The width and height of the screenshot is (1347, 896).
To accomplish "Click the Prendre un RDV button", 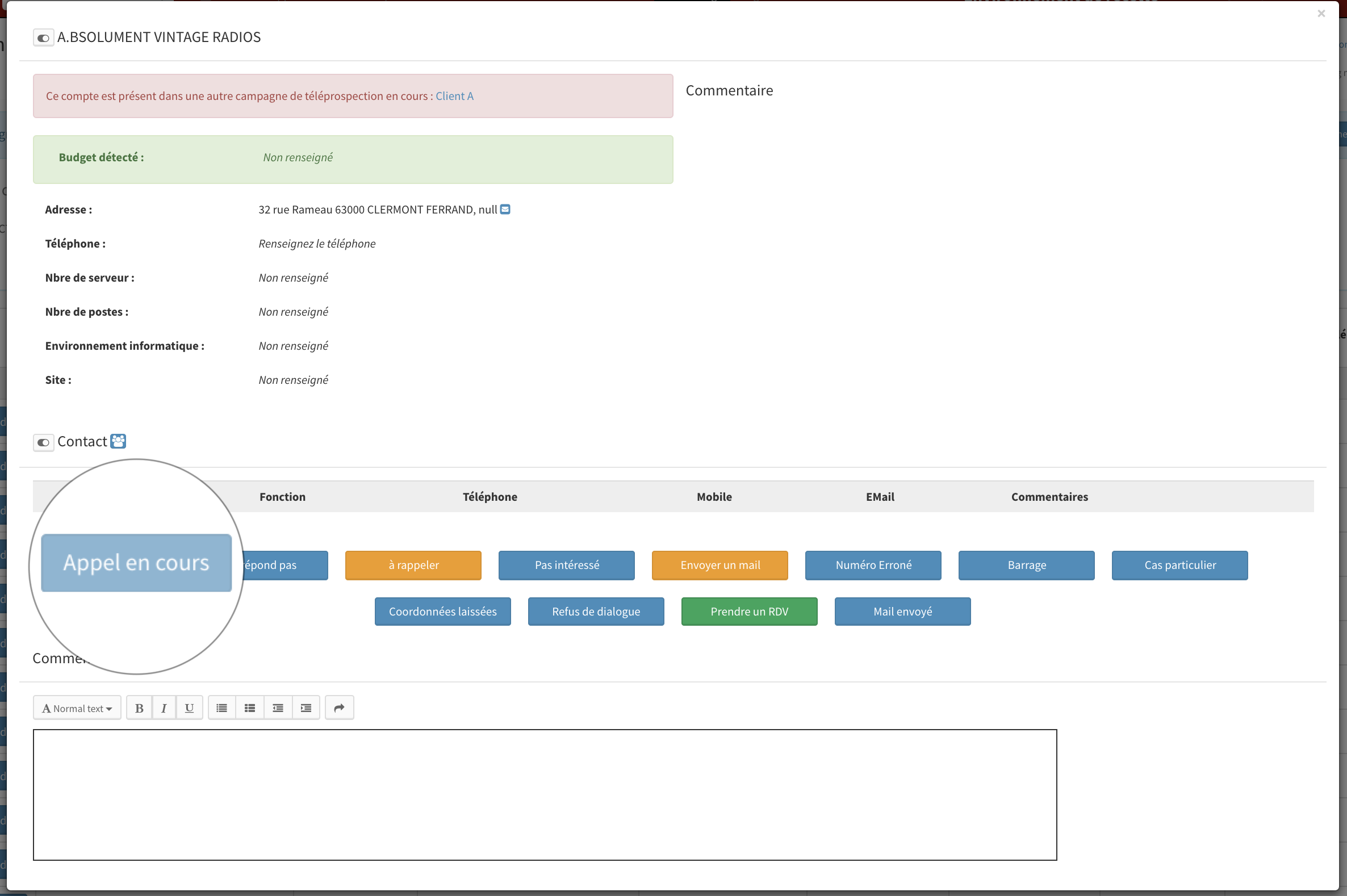I will [x=748, y=612].
